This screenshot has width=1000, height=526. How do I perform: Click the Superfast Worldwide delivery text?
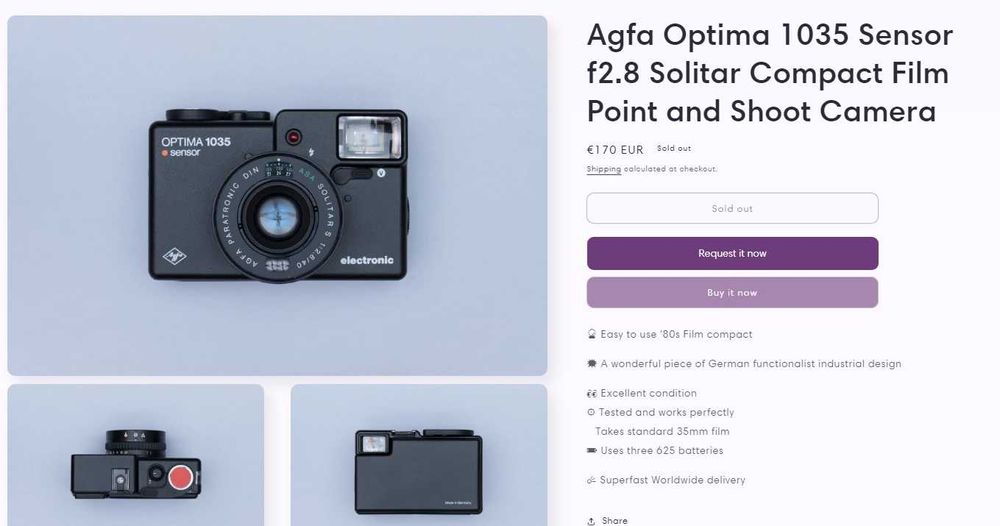[673, 480]
